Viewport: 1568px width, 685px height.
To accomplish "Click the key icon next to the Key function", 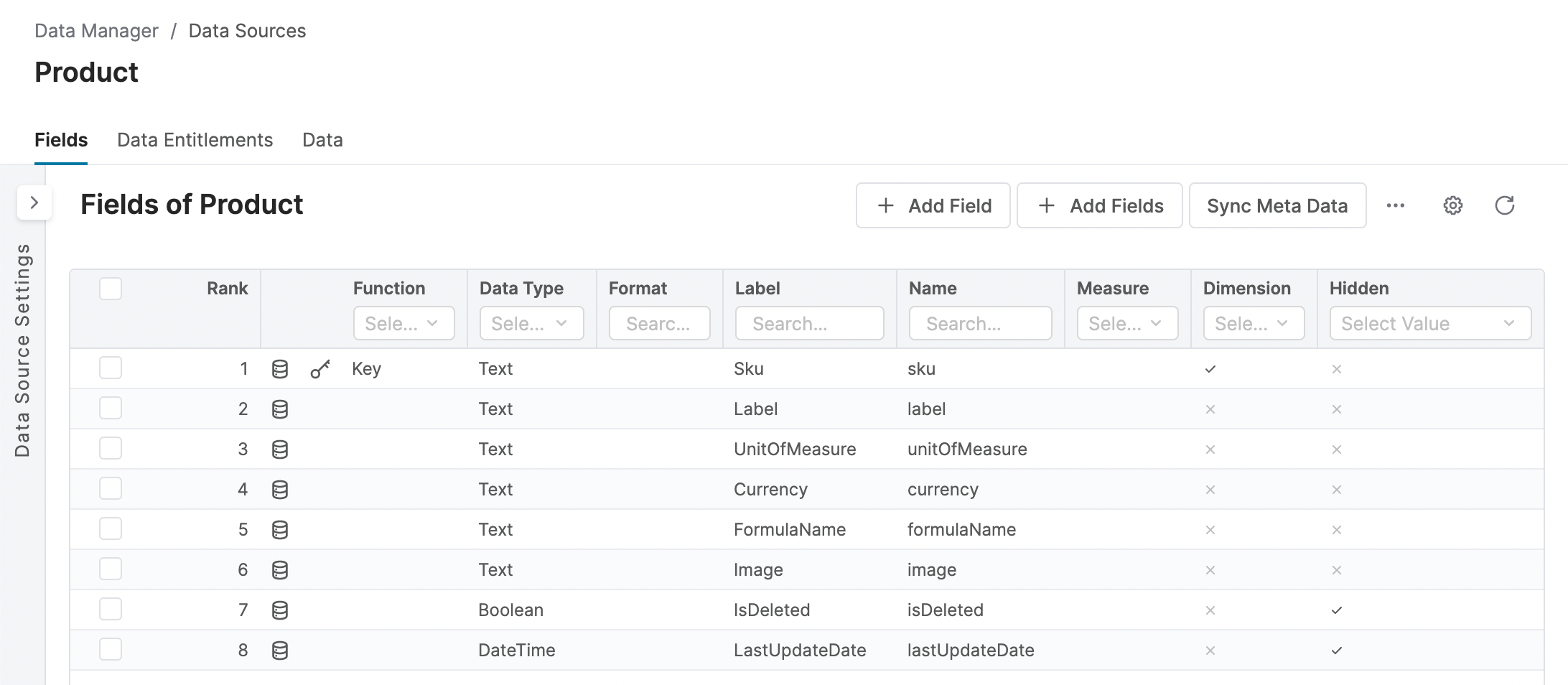I will tap(320, 368).
